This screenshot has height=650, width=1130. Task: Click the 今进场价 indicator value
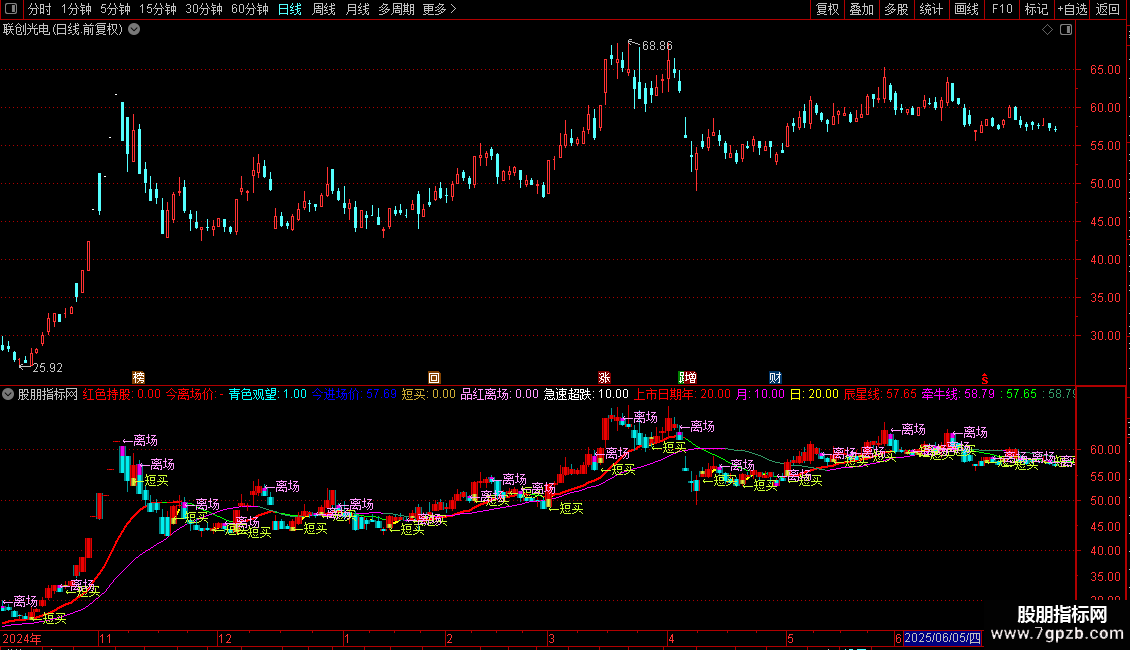(x=355, y=394)
